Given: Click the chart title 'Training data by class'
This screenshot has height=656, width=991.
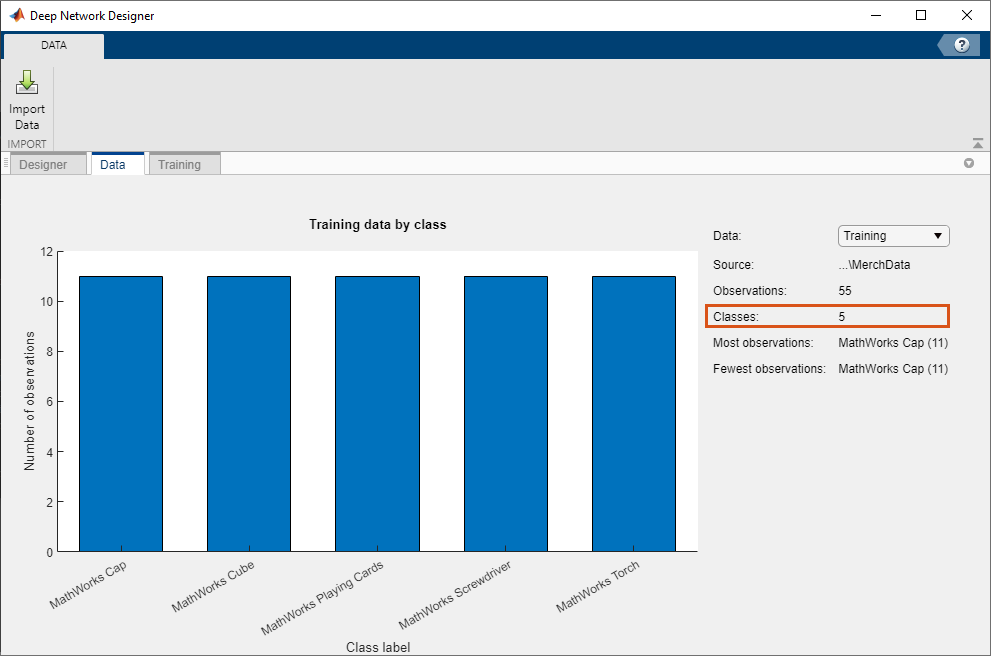Looking at the screenshot, I should pyautogui.click(x=377, y=224).
